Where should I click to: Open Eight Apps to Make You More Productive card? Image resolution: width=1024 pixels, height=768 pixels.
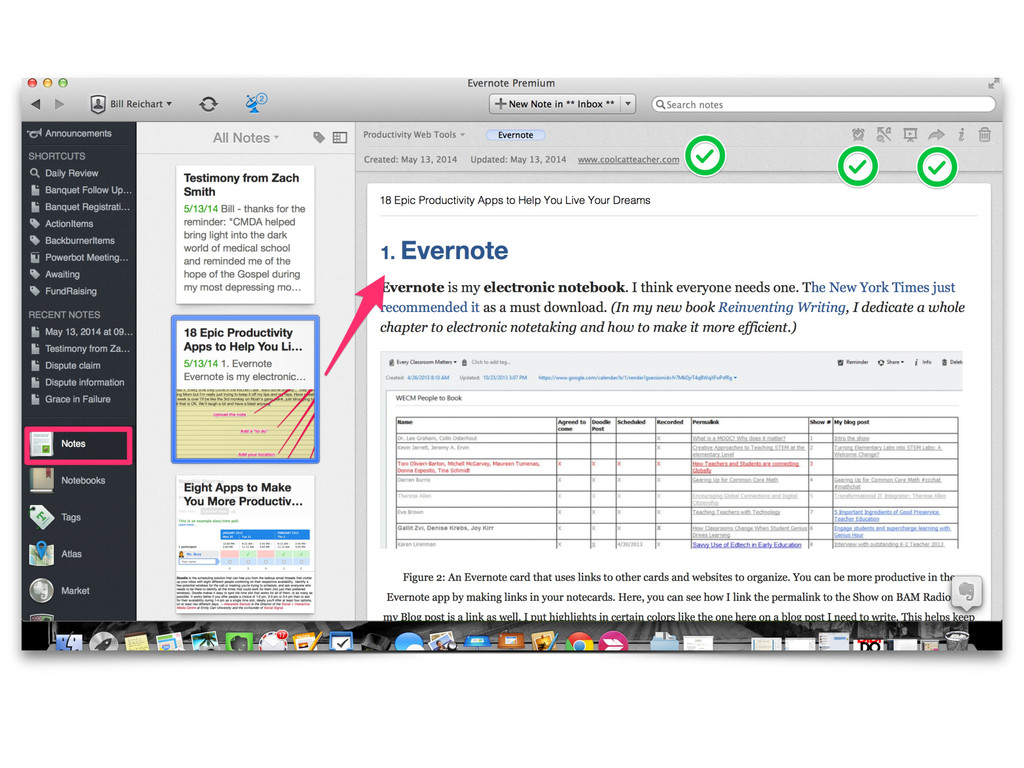coord(245,545)
